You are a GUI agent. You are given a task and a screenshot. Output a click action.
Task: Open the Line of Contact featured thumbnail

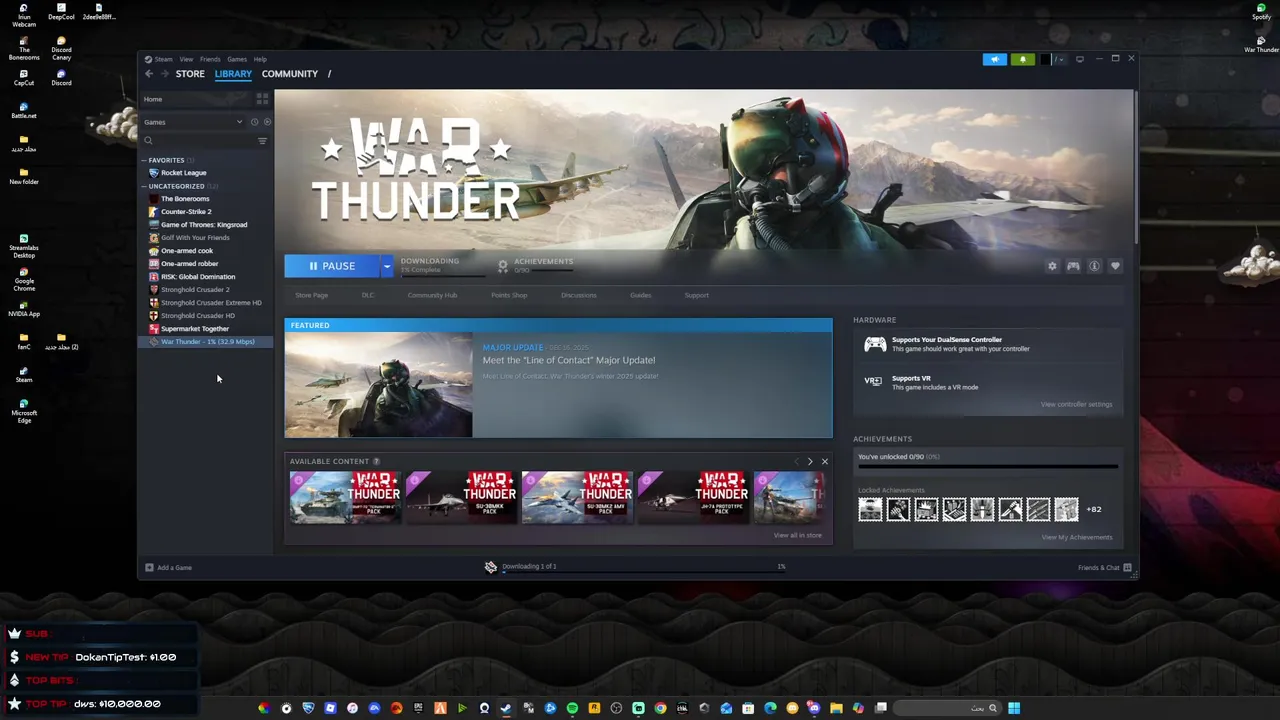point(378,385)
